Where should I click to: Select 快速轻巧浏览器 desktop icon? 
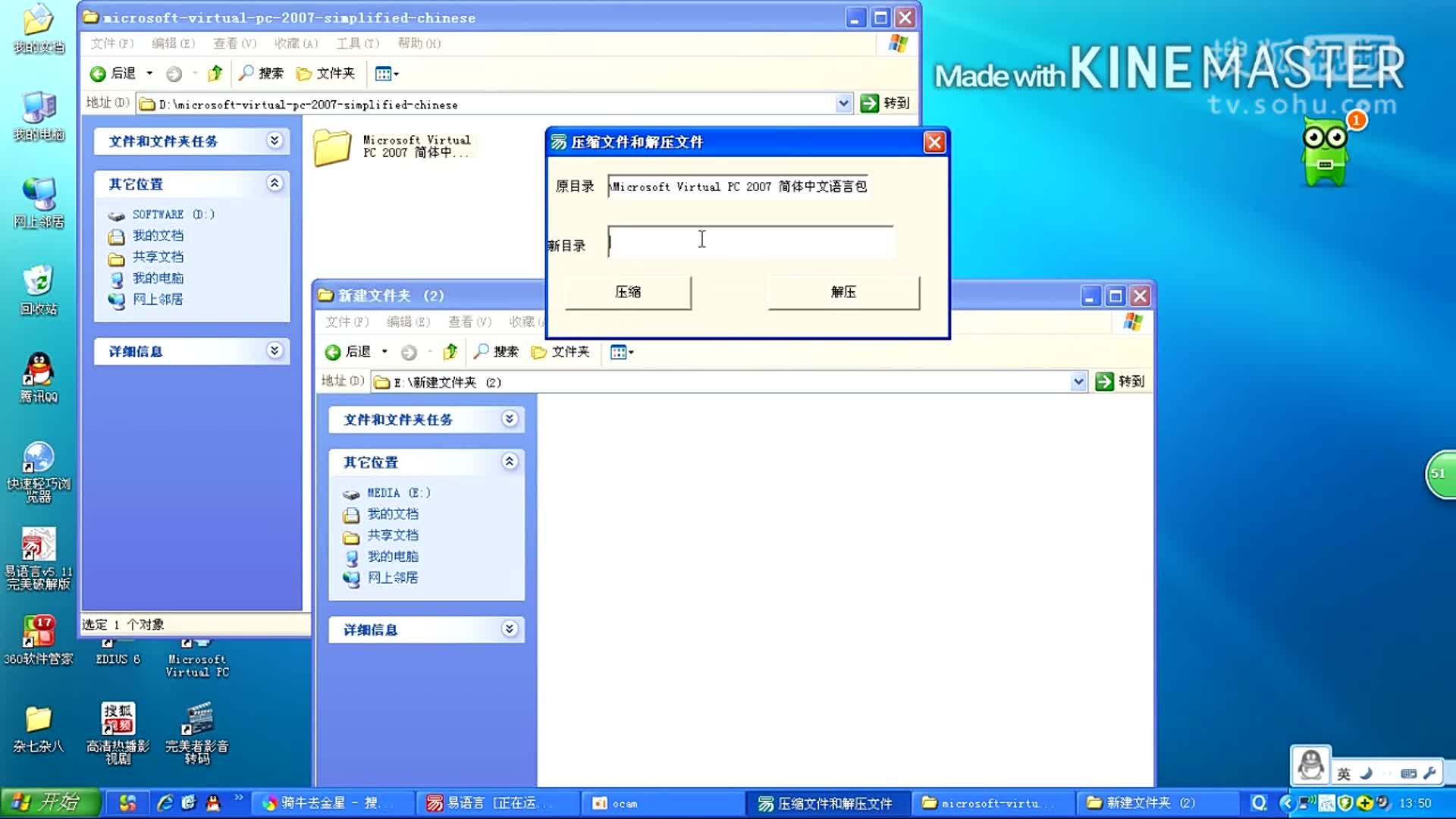click(39, 472)
